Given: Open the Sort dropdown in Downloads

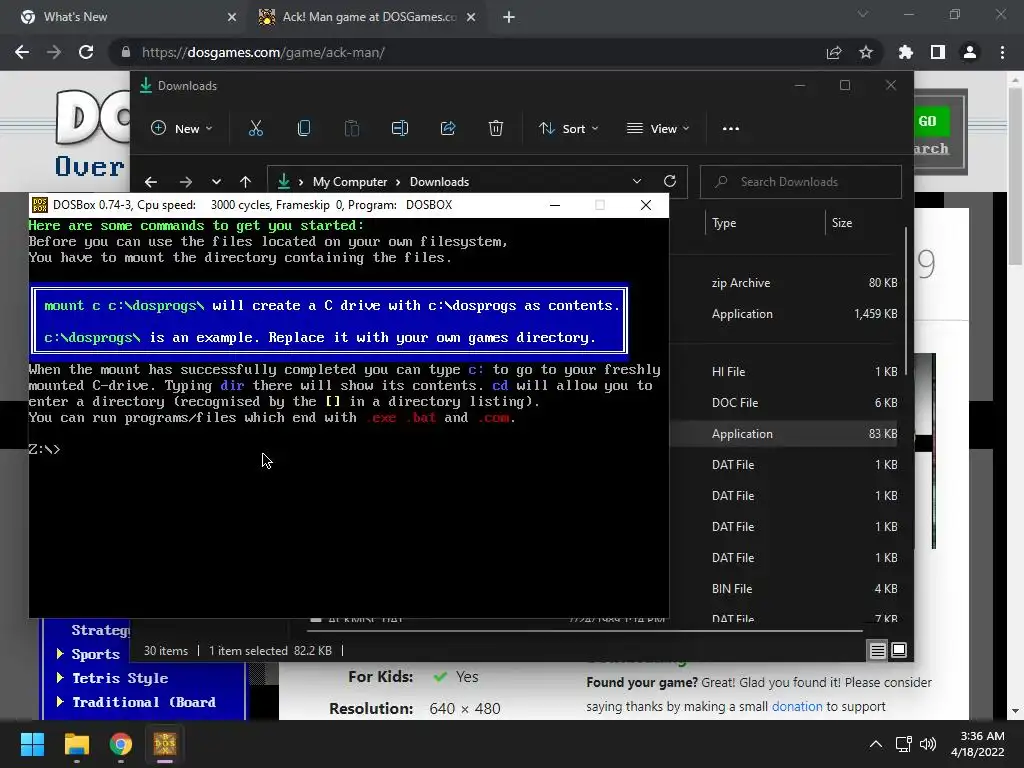Looking at the screenshot, I should (568, 129).
